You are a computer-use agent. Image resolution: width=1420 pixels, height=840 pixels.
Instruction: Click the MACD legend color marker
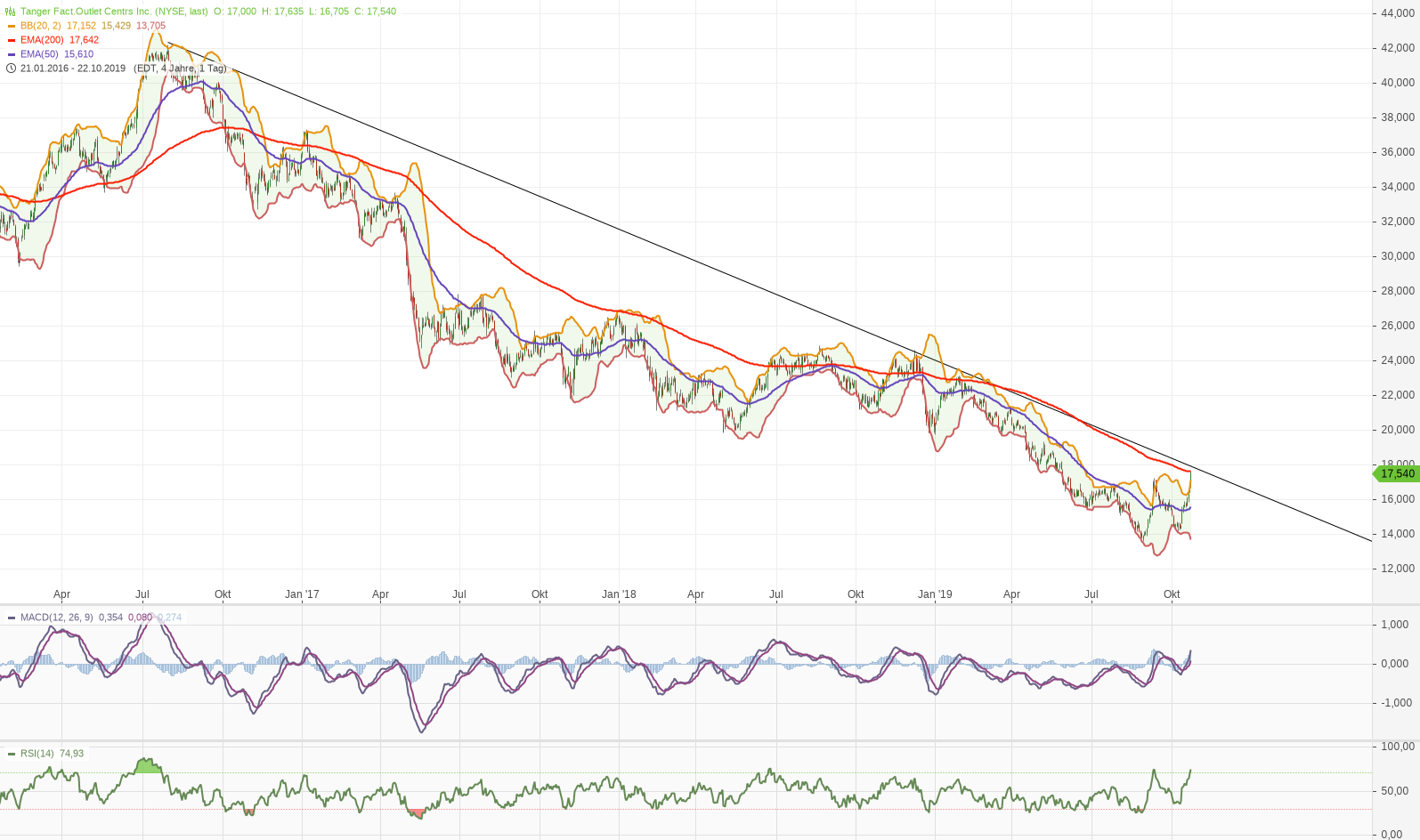pos(12,618)
